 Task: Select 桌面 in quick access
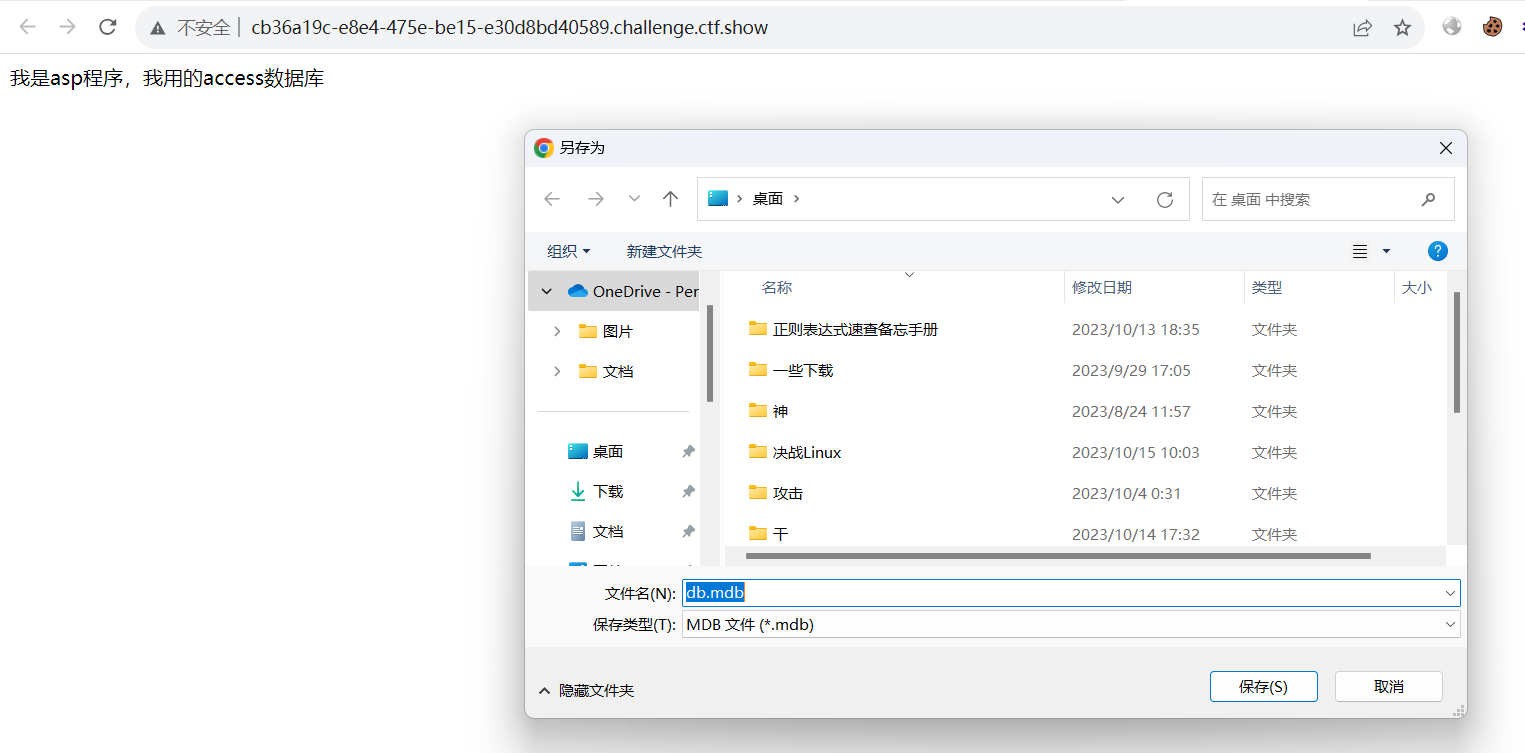coord(596,451)
